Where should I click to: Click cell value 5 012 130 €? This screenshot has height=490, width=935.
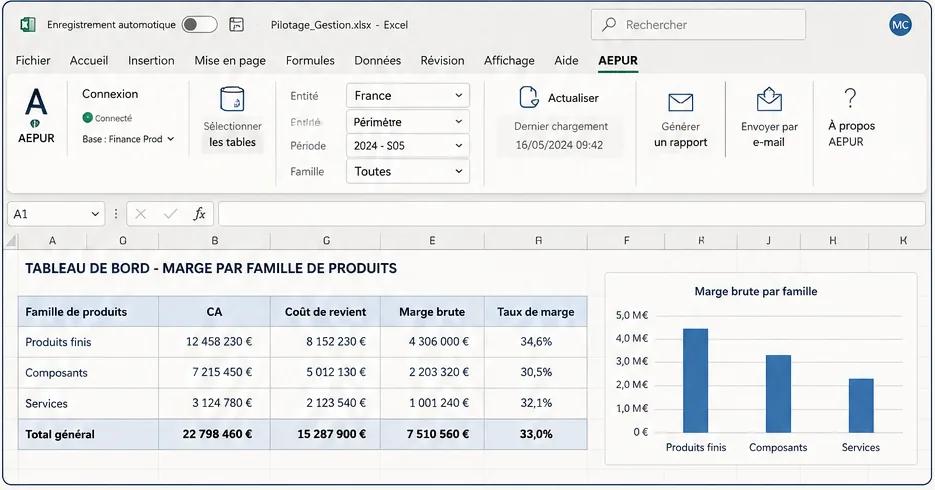coord(336,372)
